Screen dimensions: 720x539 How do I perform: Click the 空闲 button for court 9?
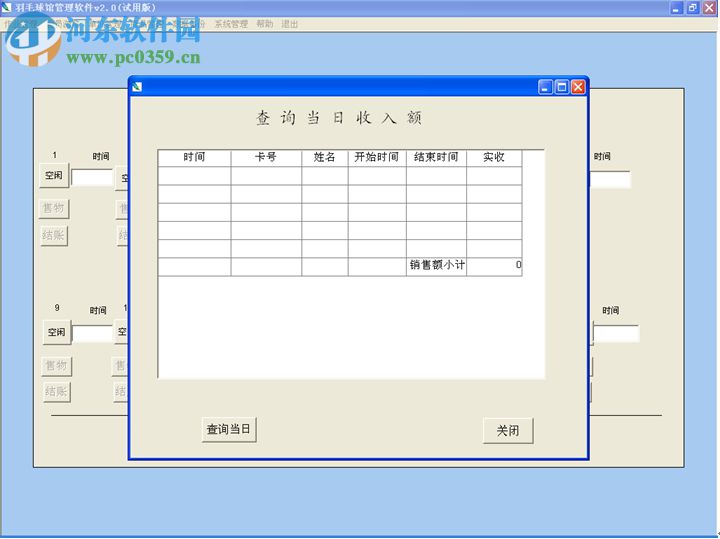pyautogui.click(x=56, y=332)
